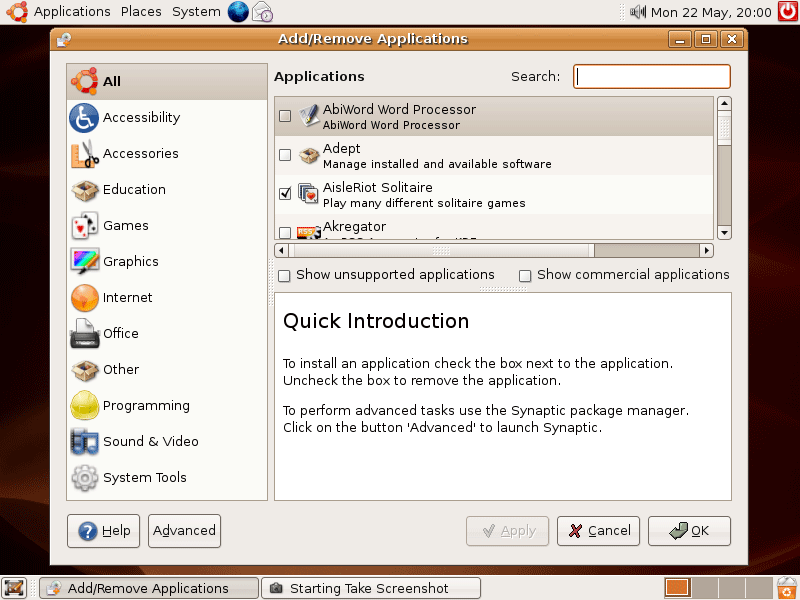
Task: Choose the Games category cards icon
Action: [x=84, y=226]
